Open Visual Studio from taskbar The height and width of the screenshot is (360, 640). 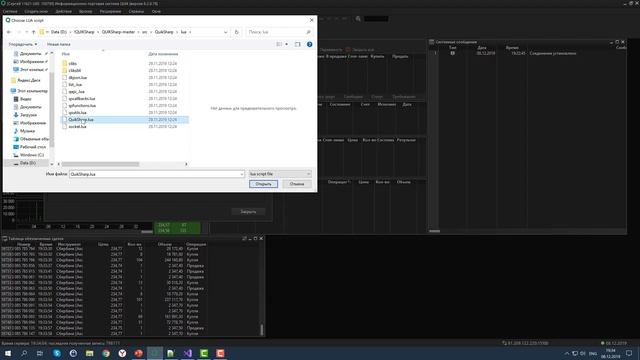(x=187, y=353)
